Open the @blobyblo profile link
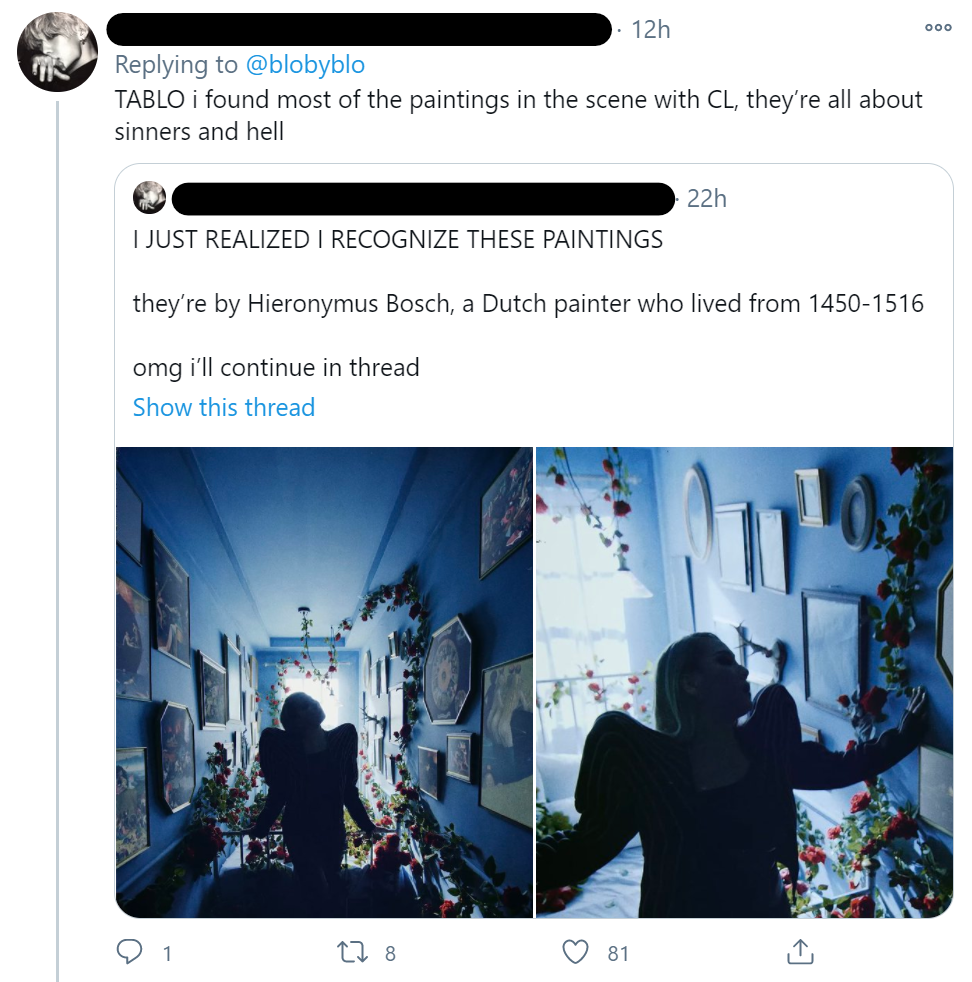This screenshot has width=972, height=982. pyautogui.click(x=305, y=65)
